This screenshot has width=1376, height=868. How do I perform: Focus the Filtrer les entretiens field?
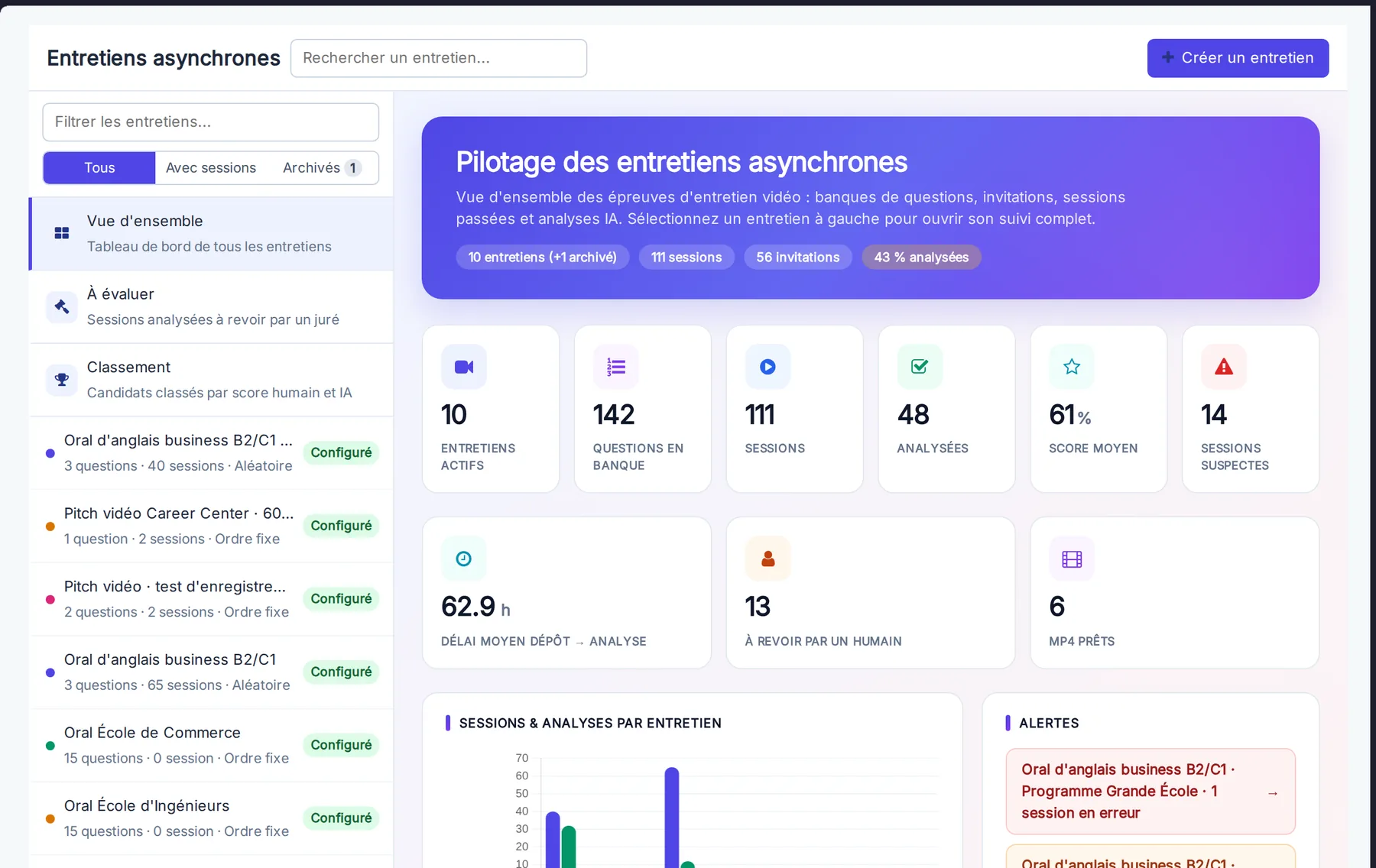tap(211, 122)
